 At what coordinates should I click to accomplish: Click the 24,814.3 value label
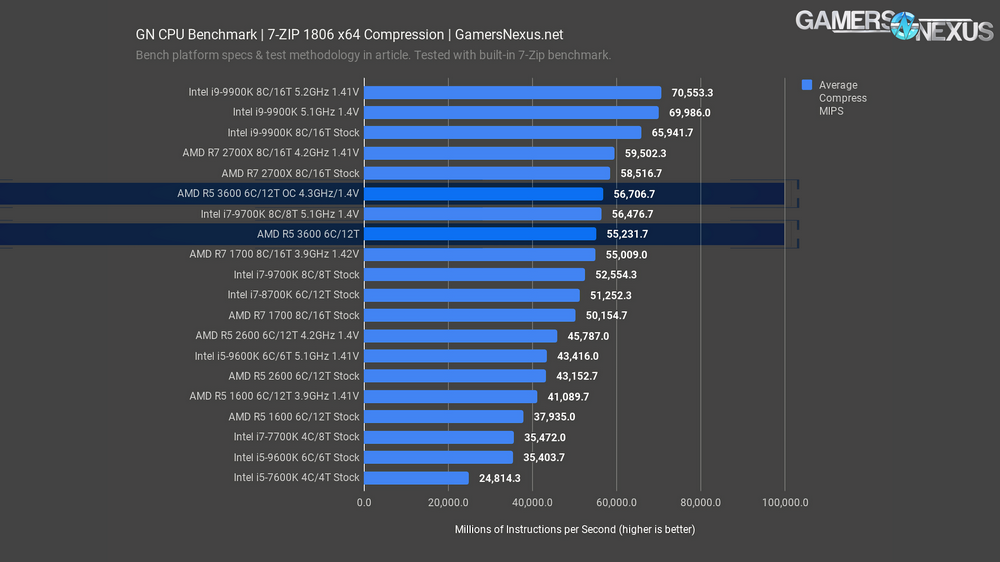[500, 478]
